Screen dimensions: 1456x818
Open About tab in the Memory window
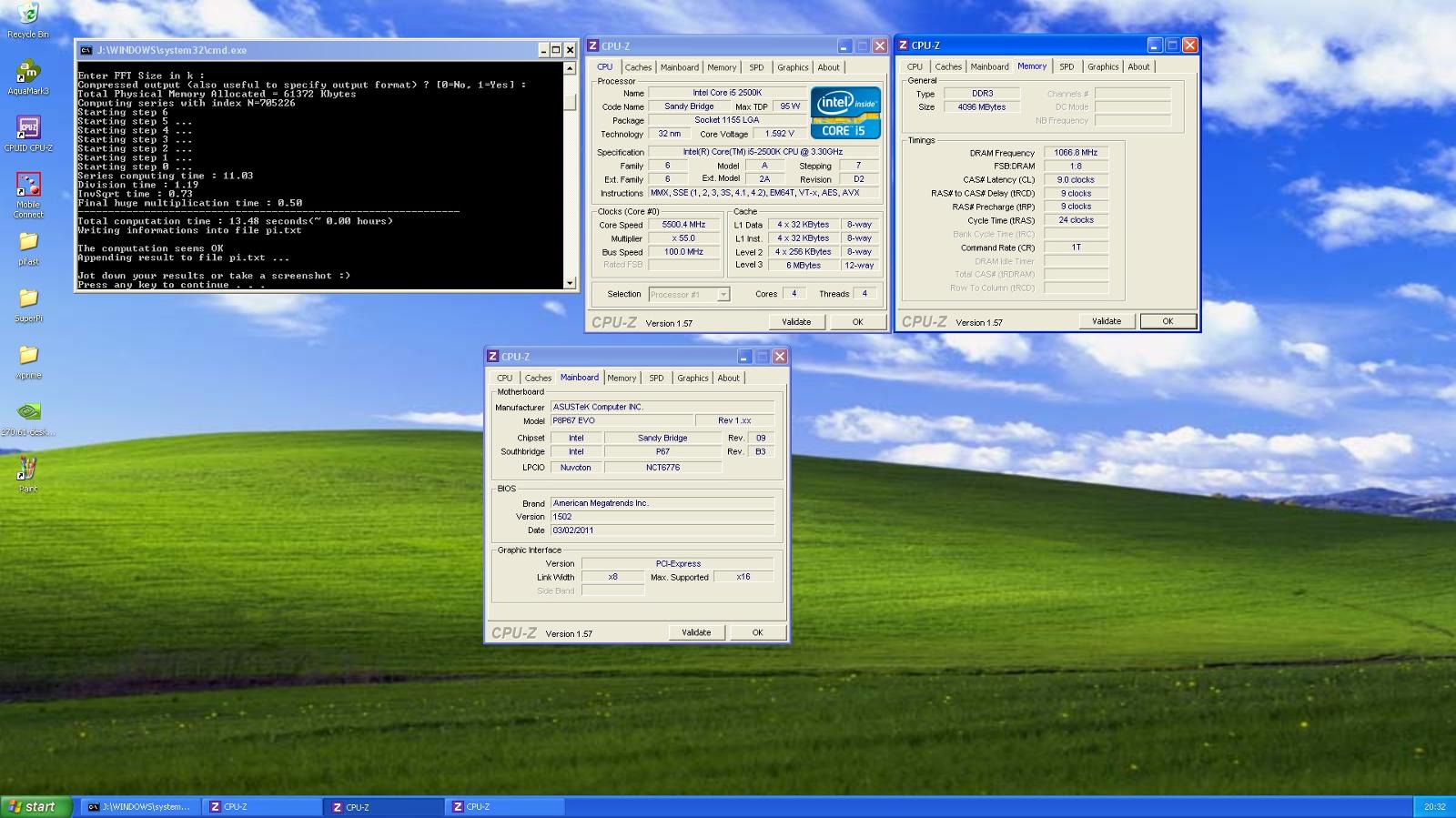[1138, 66]
